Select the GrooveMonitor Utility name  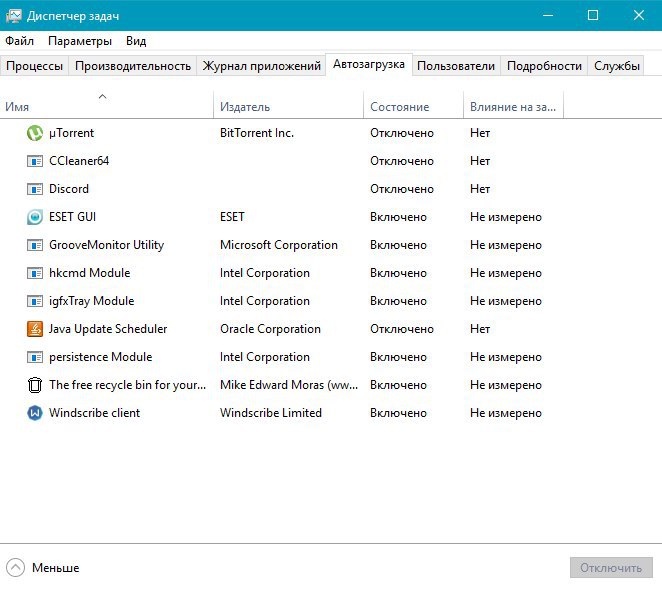106,245
